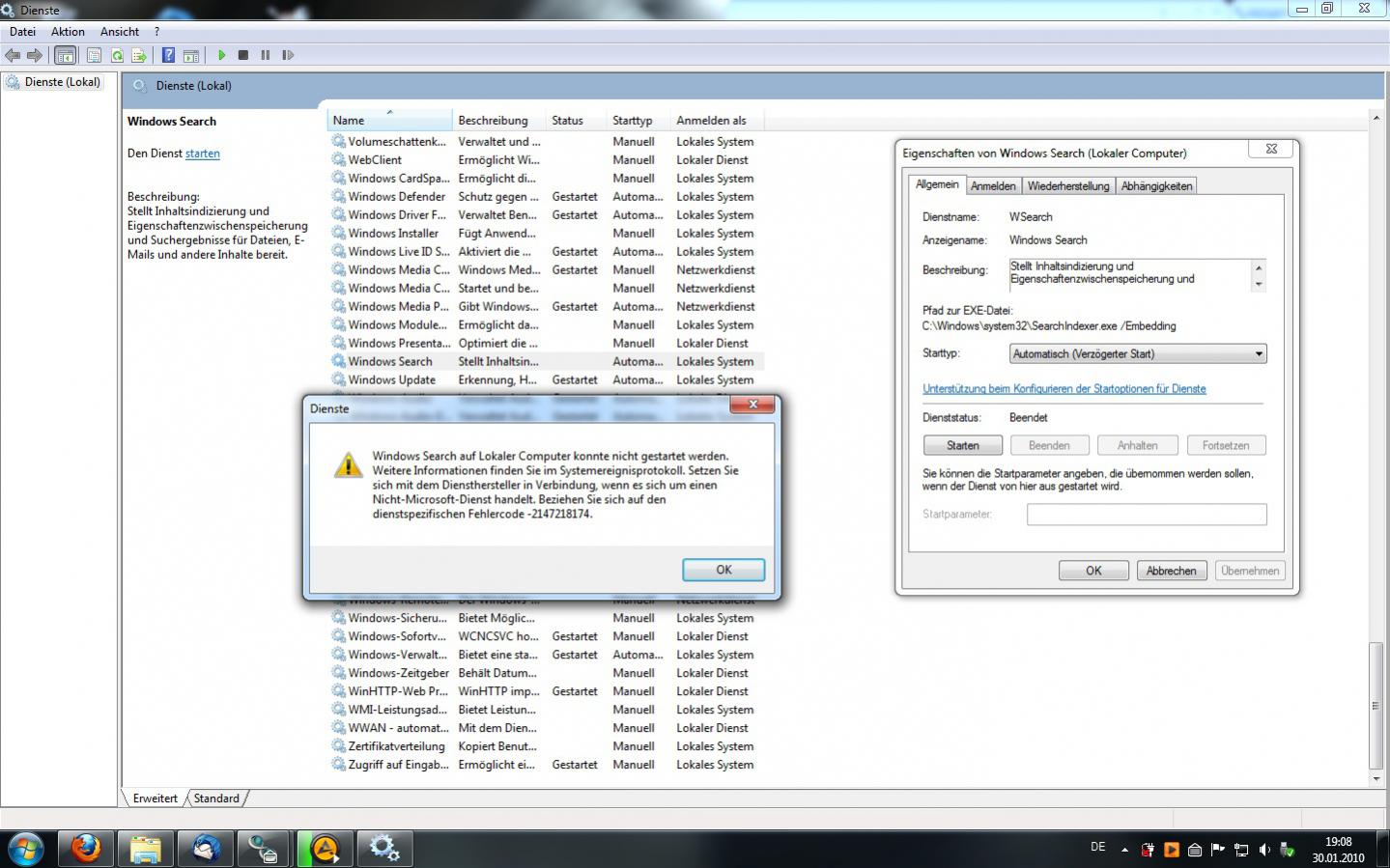Open the Datei menu
Image resolution: width=1390 pixels, height=868 pixels.
click(22, 32)
